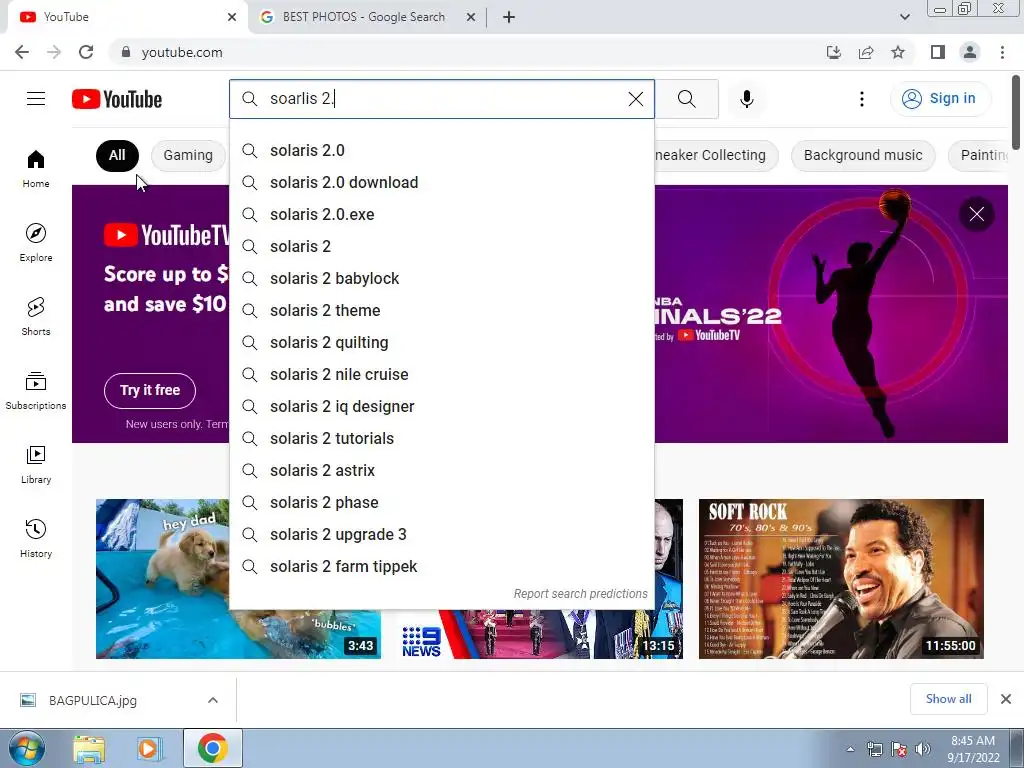Open Shorts in the sidebar
Screen dimensions: 1024x768
(x=36, y=316)
